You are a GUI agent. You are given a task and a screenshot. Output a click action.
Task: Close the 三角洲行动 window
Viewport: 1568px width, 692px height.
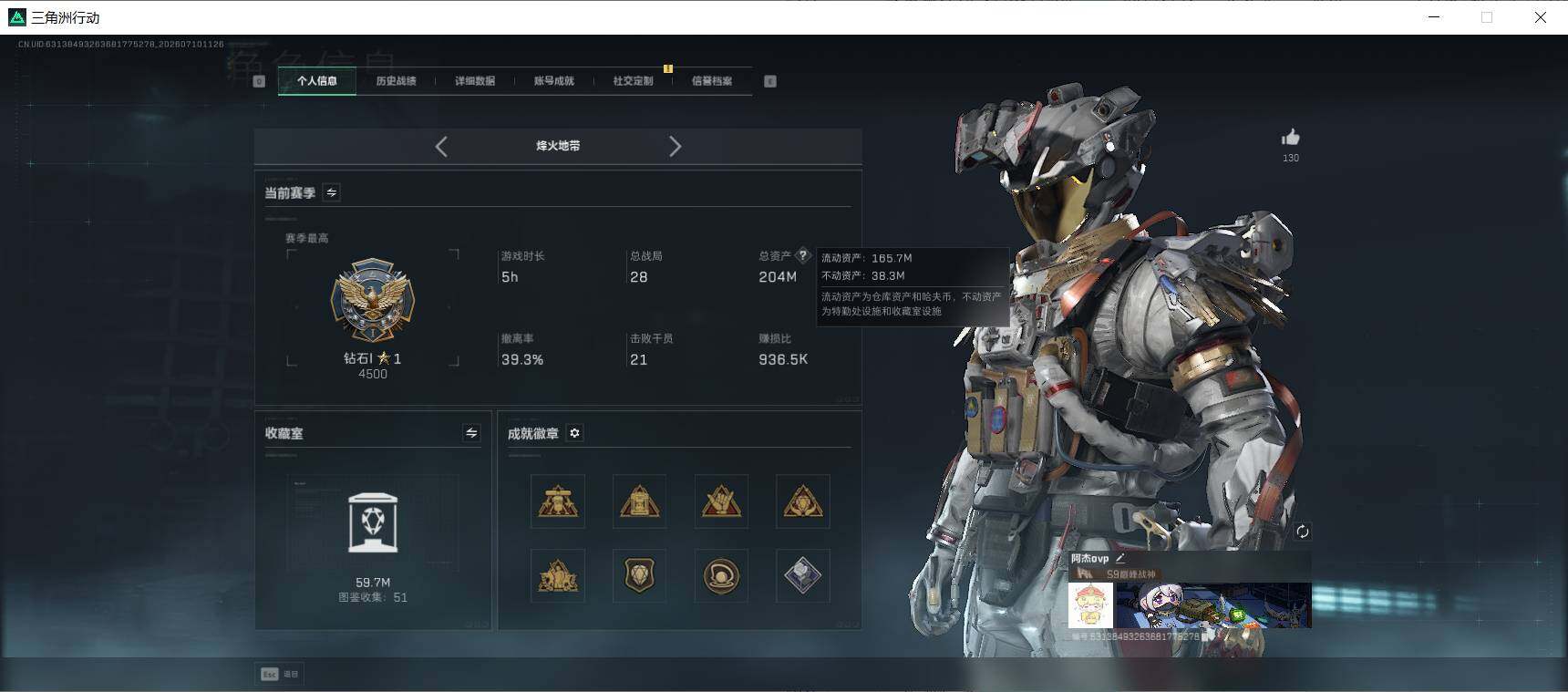pyautogui.click(x=1540, y=17)
